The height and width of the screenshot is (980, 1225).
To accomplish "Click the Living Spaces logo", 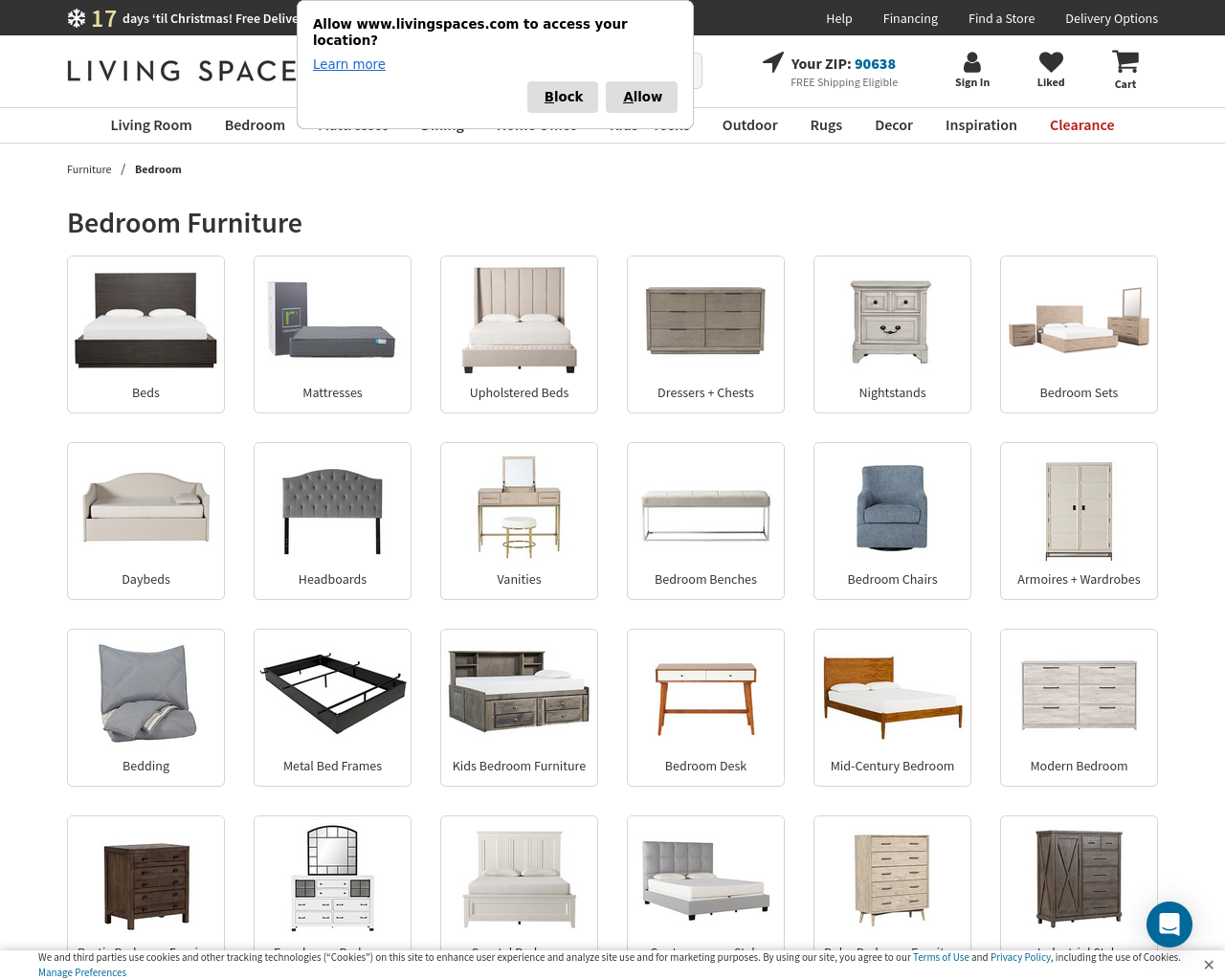I will (182, 71).
